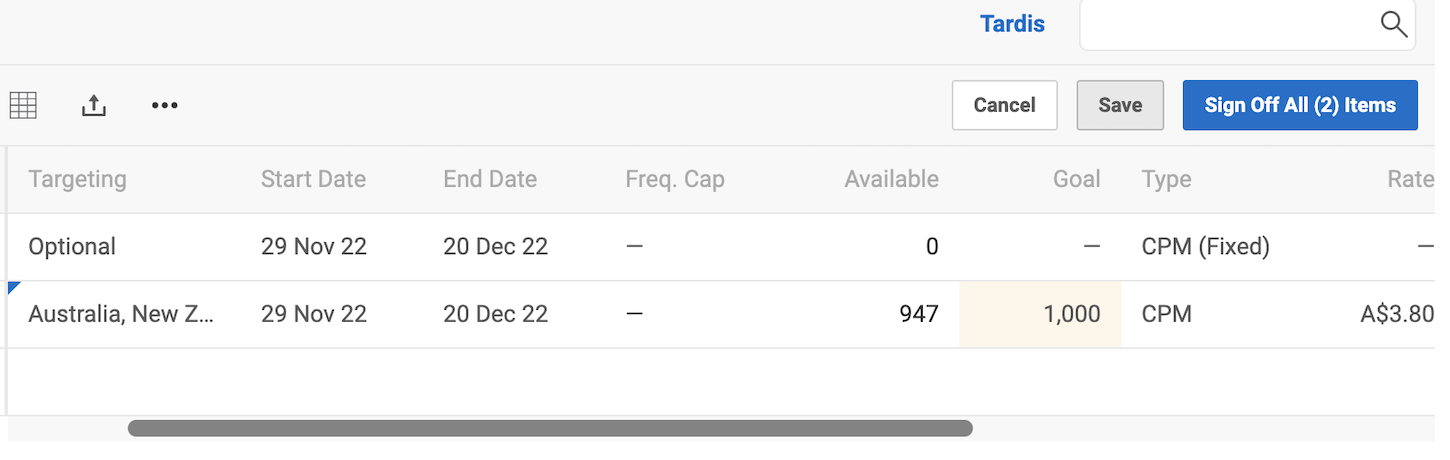
Task: Click the horizontal scrollbar thumb
Action: 550,428
